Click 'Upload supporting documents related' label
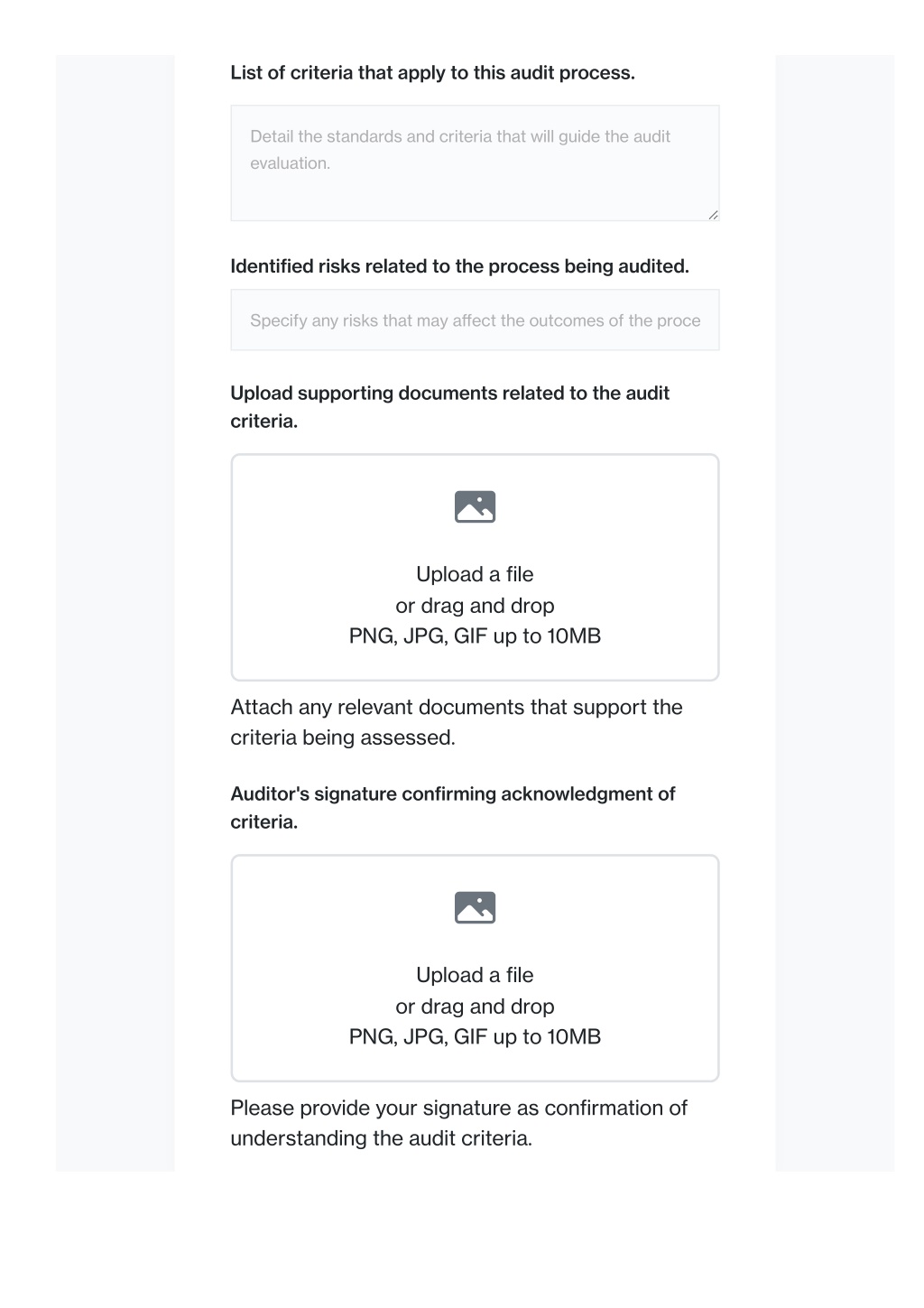Image resolution: width=924 pixels, height=1308 pixels. pos(449,407)
